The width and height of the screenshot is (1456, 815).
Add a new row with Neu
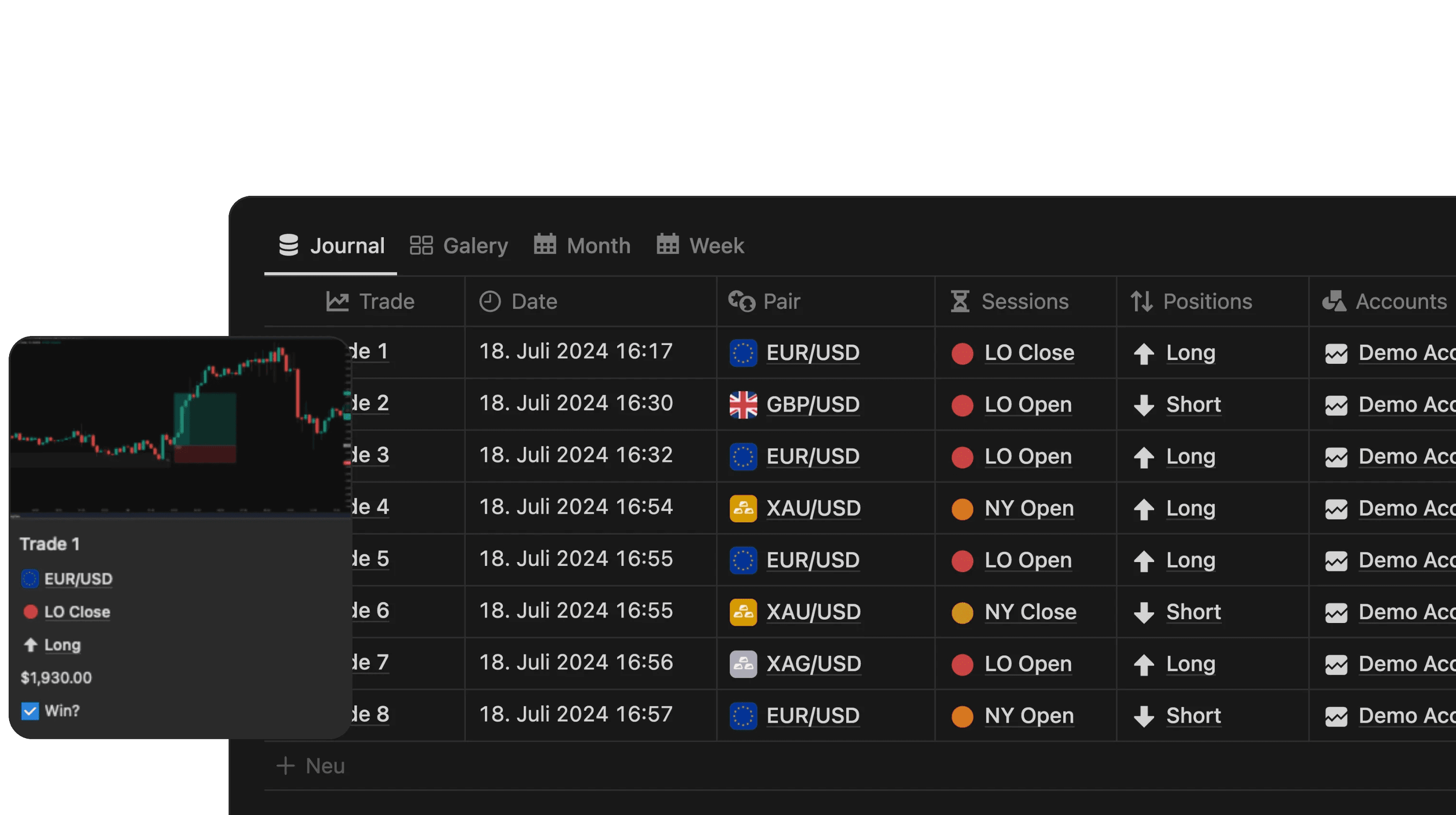point(310,766)
